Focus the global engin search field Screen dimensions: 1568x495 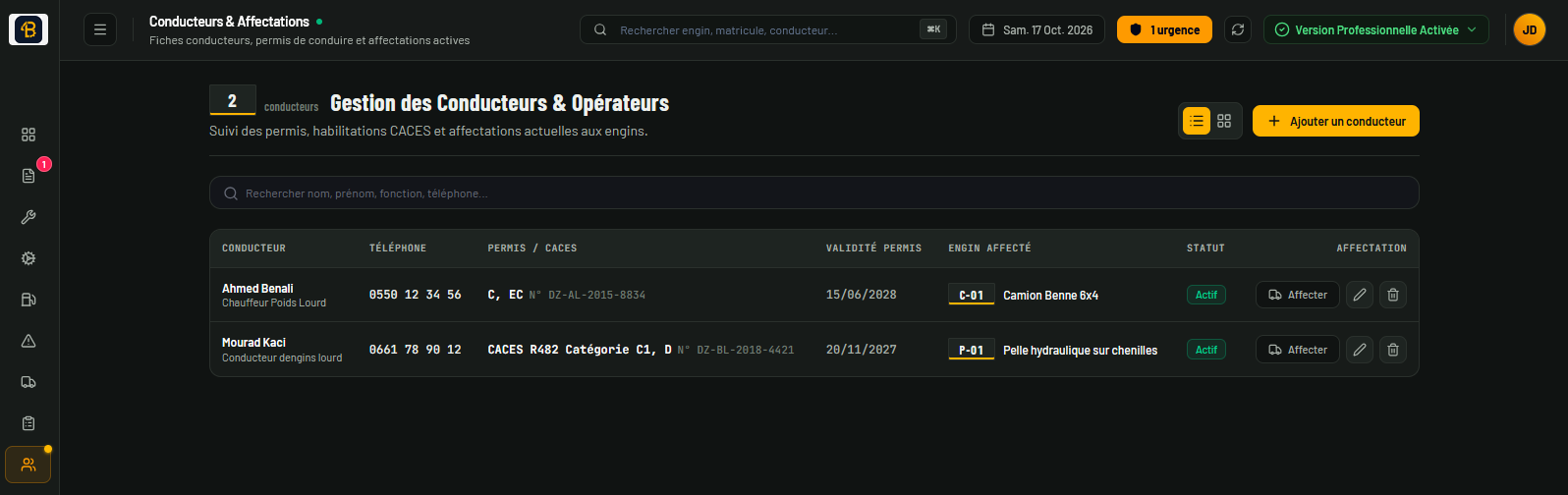(768, 29)
